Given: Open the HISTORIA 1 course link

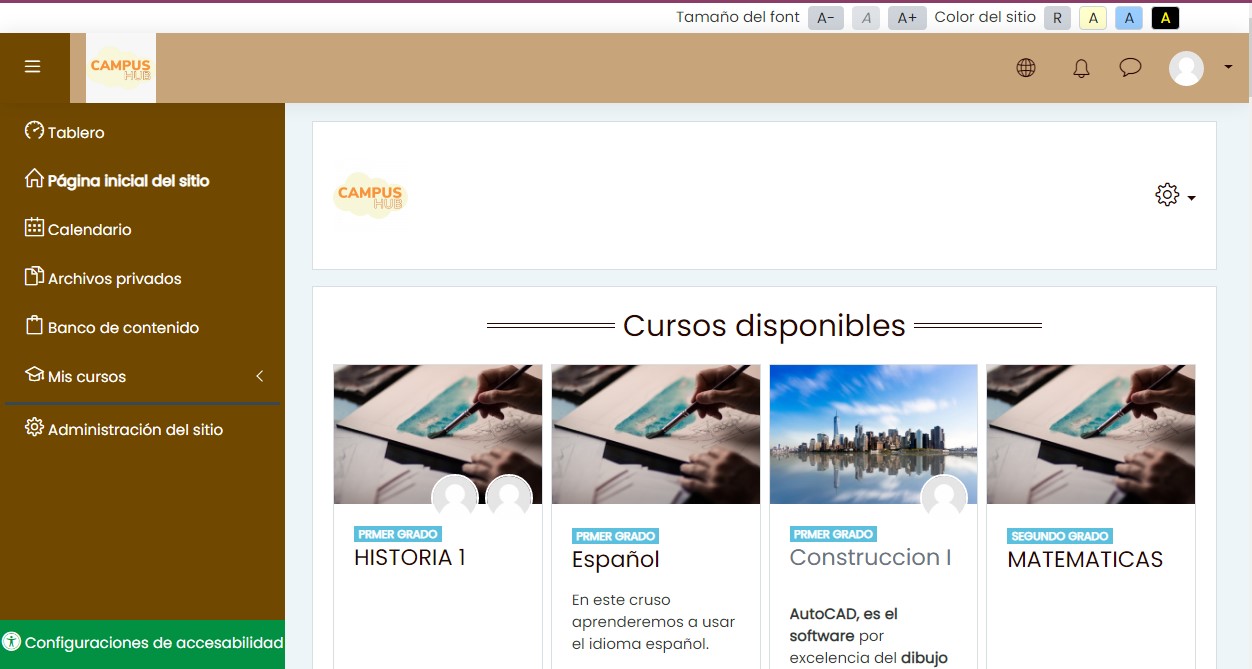Looking at the screenshot, I should [408, 558].
